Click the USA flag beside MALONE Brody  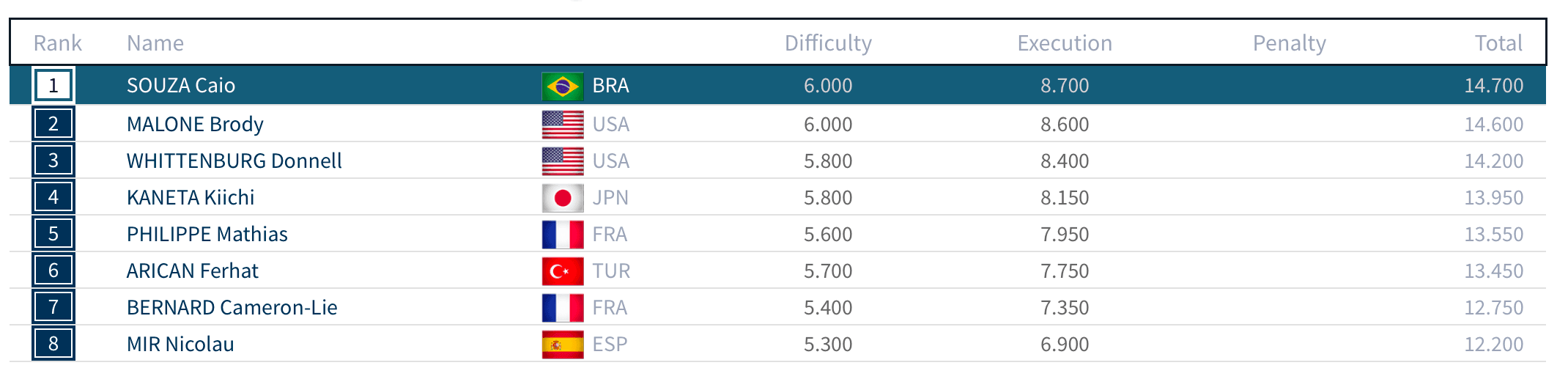click(x=563, y=125)
